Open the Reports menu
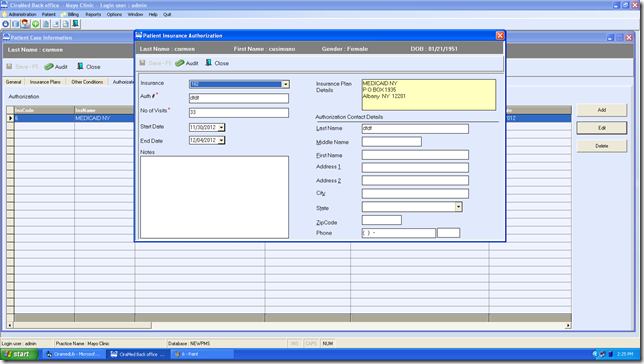Image resolution: width=644 pixels, height=364 pixels. pos(93,14)
